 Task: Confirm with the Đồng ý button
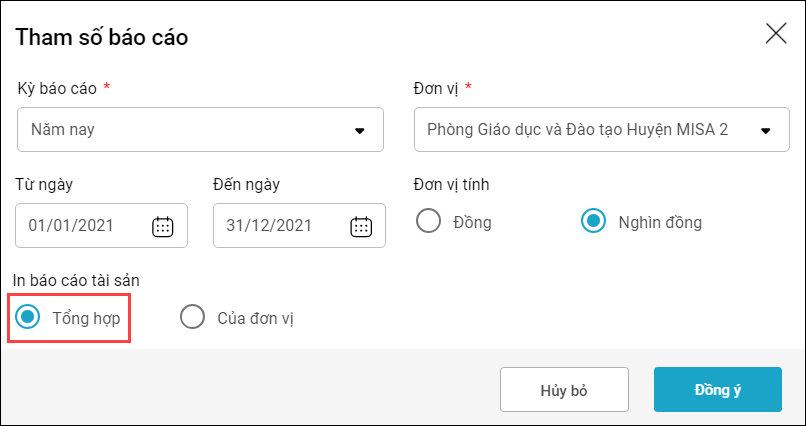[718, 390]
